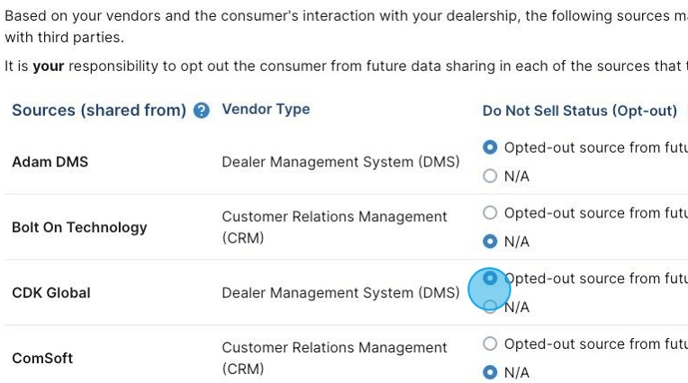The image size is (688, 383).
Task: Click CDK Global vendor type text
Action: (340, 293)
